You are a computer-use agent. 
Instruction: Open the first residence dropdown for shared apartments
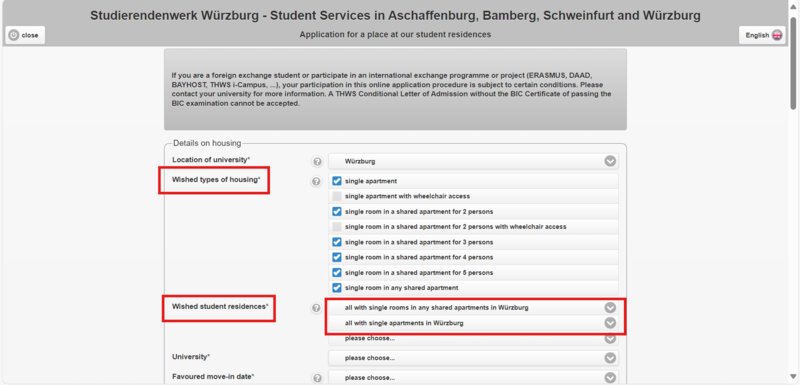pyautogui.click(x=473, y=307)
